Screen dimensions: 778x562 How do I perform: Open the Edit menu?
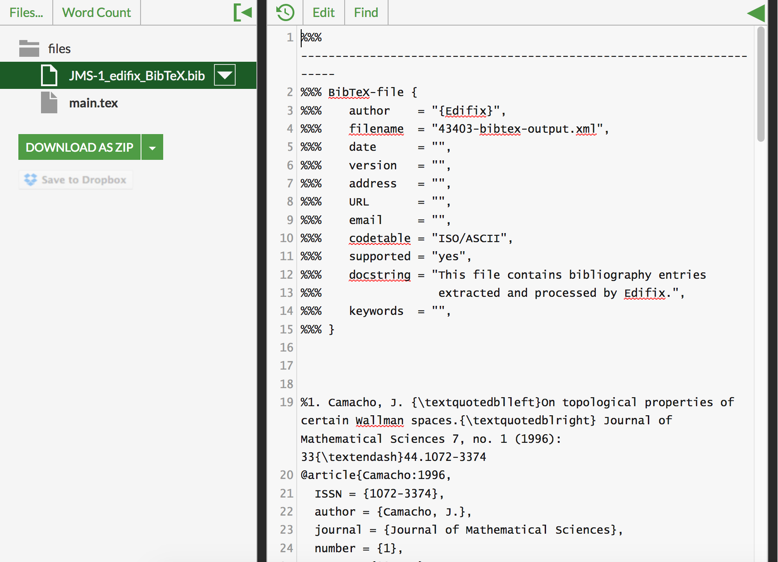pos(323,12)
